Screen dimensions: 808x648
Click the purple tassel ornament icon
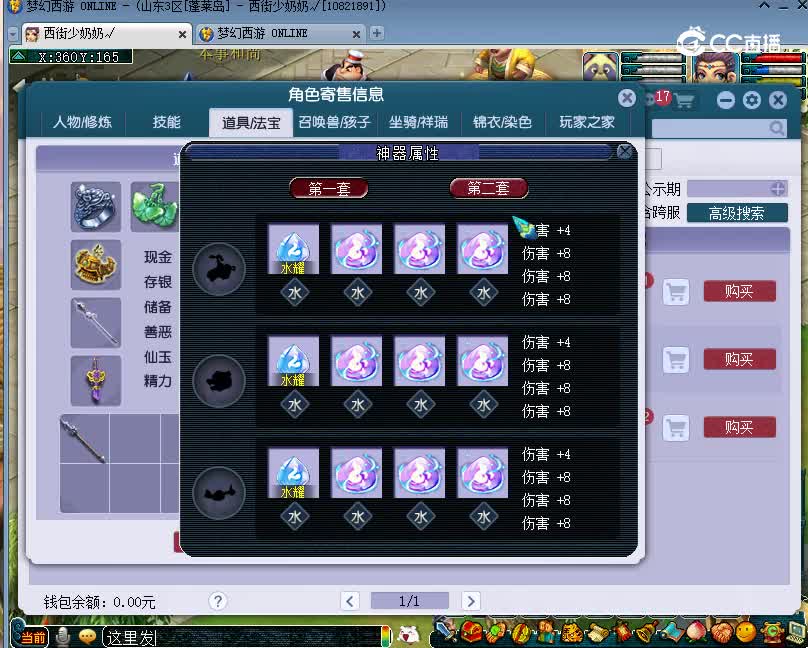coord(96,381)
